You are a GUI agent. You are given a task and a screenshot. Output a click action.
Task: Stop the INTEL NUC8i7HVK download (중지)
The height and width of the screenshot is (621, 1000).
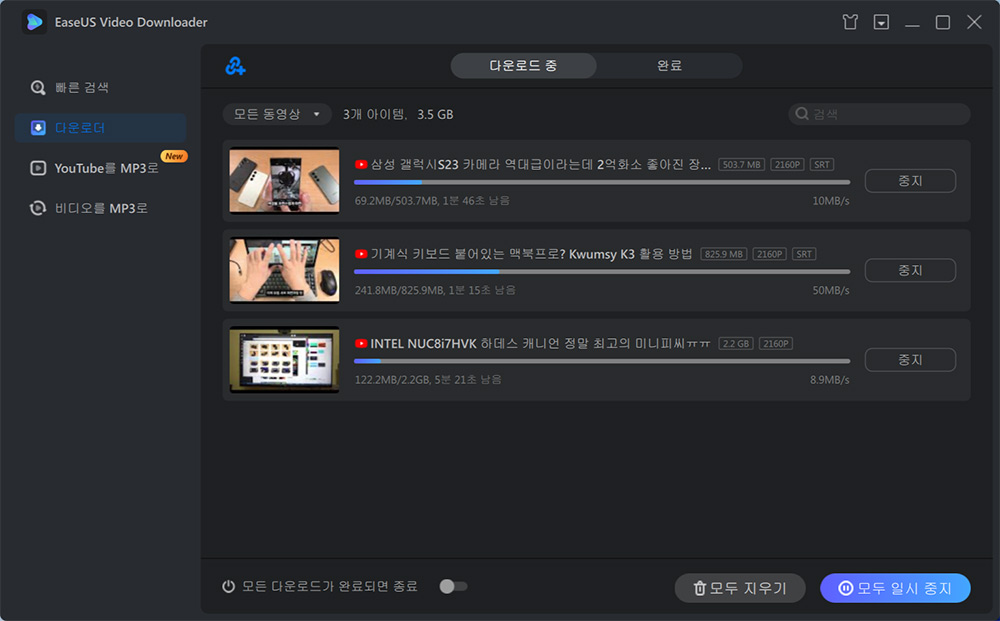[x=910, y=360]
